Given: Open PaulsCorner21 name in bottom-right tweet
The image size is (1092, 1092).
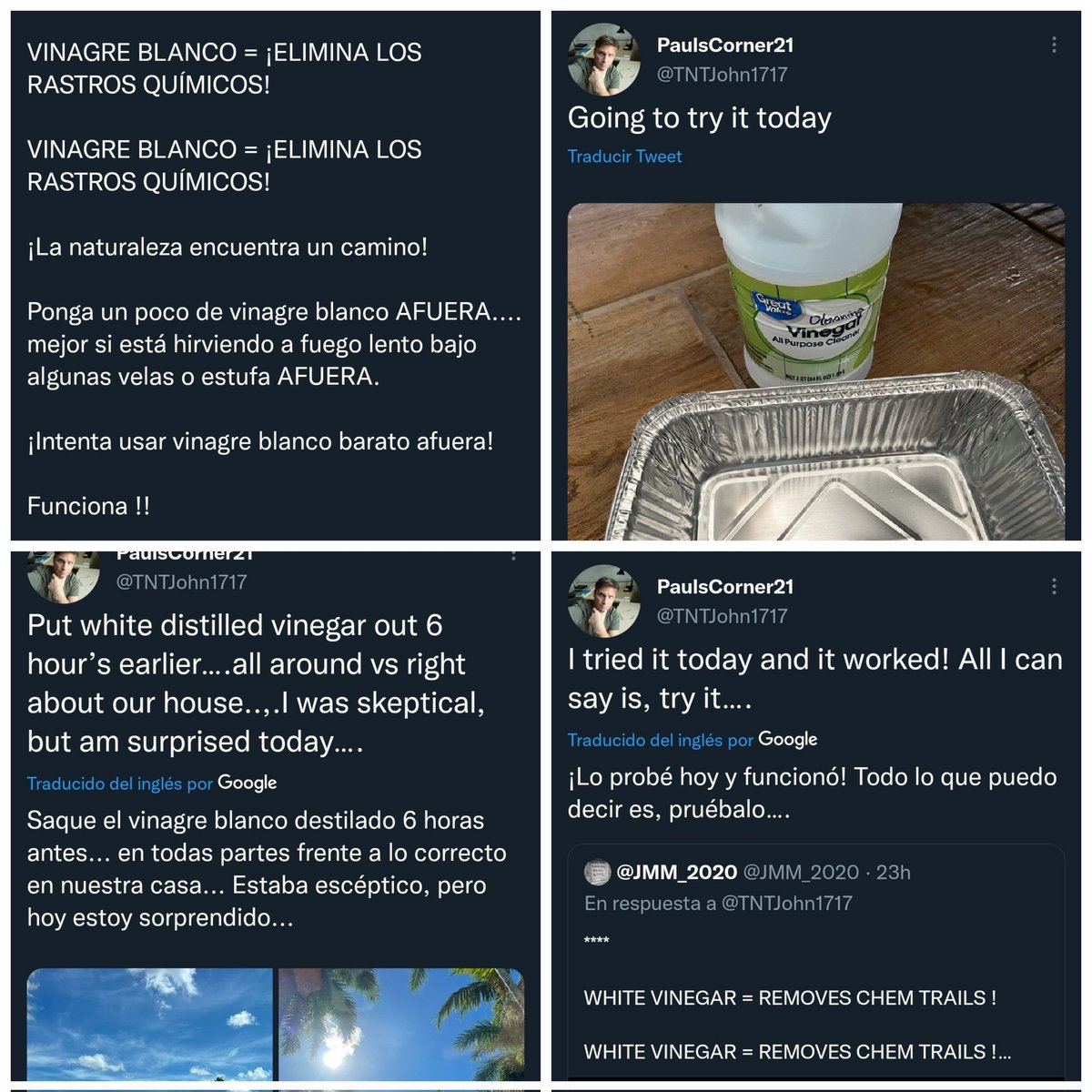Looking at the screenshot, I should (x=725, y=587).
